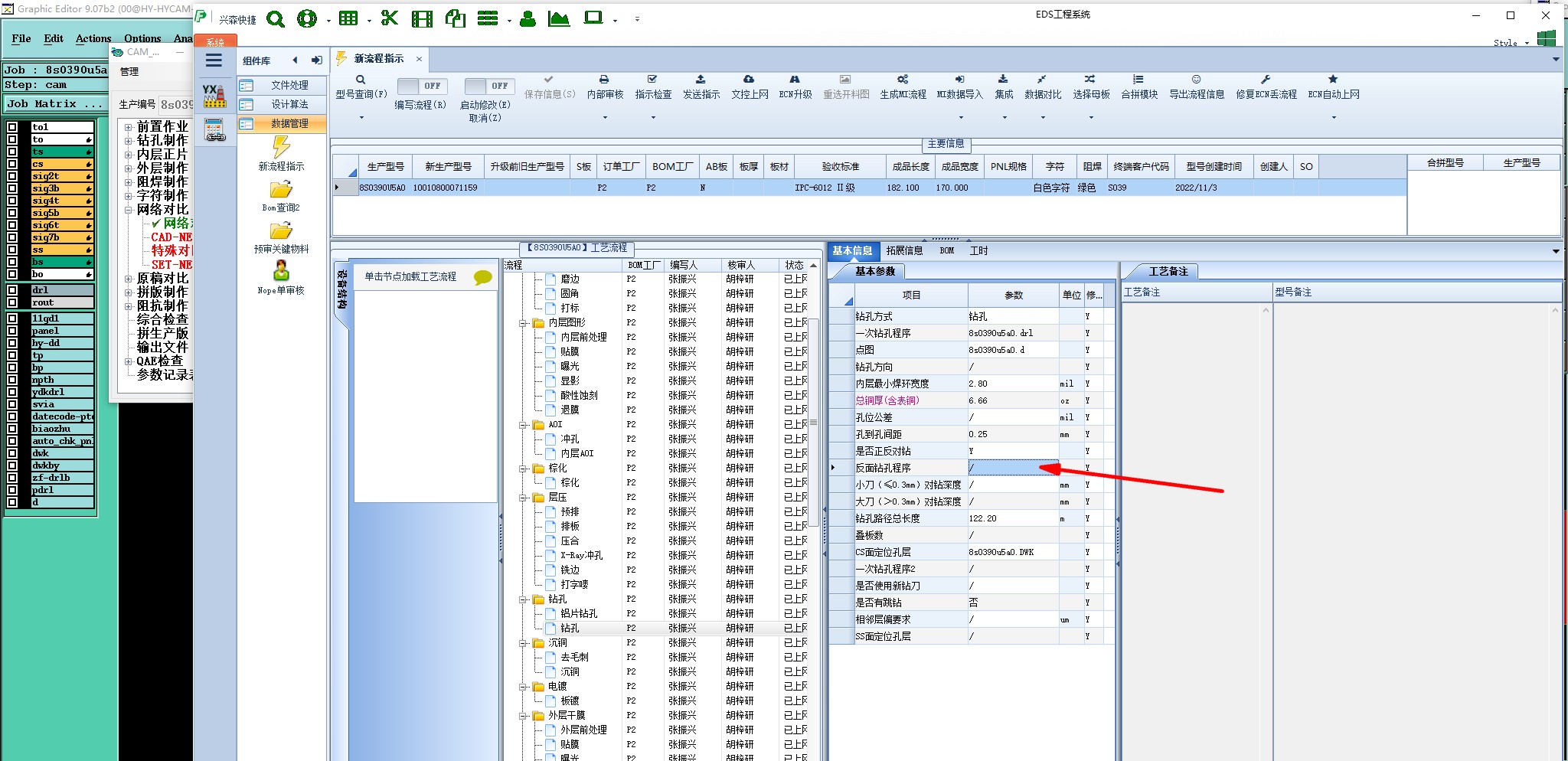Image resolution: width=1568 pixels, height=761 pixels.
Task: Click 设计算法 button in component library
Action: [x=282, y=104]
